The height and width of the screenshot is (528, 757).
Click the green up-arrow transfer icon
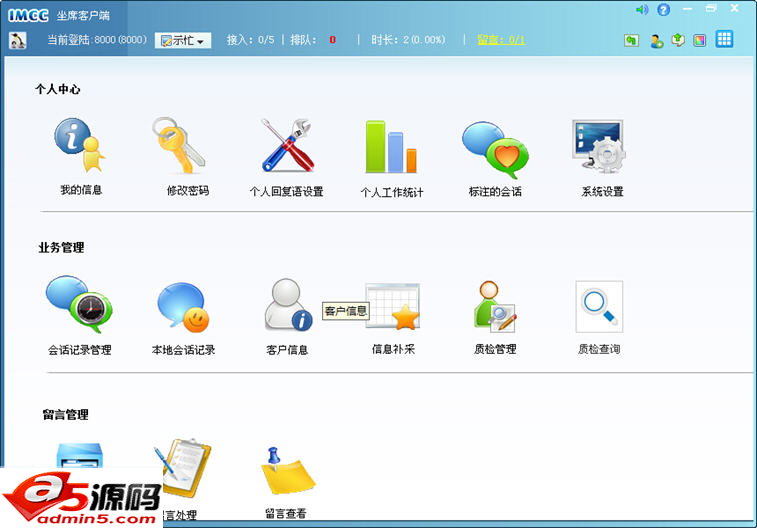point(678,40)
